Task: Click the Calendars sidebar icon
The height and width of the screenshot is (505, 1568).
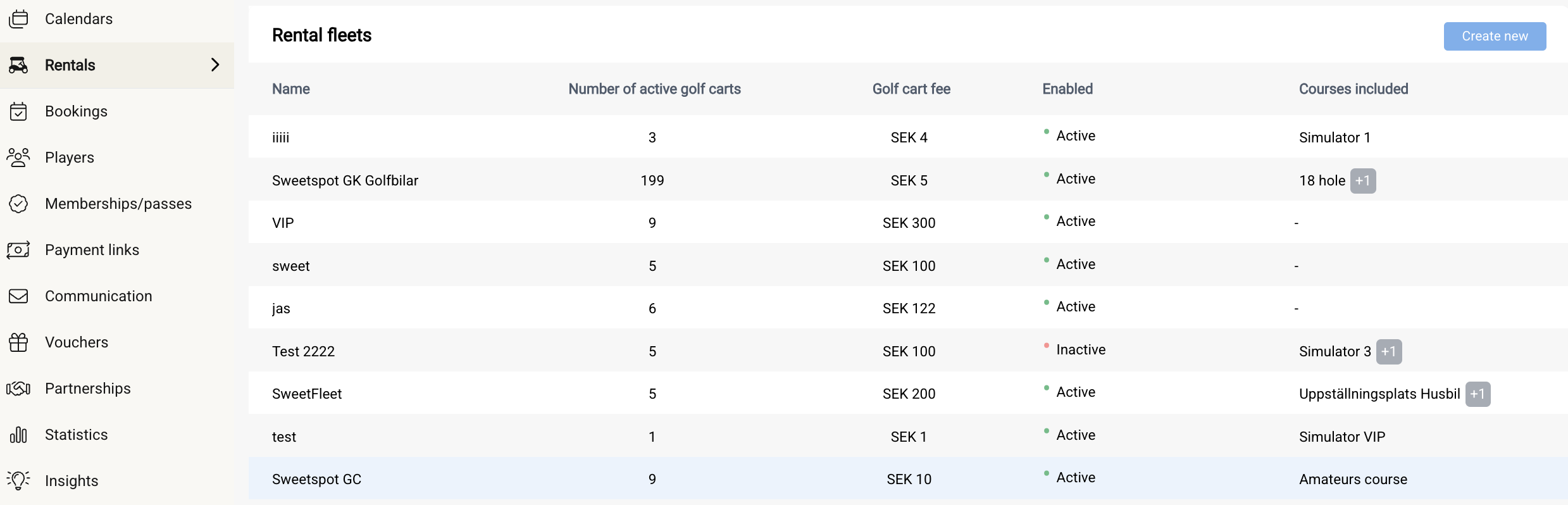Action: click(19, 19)
